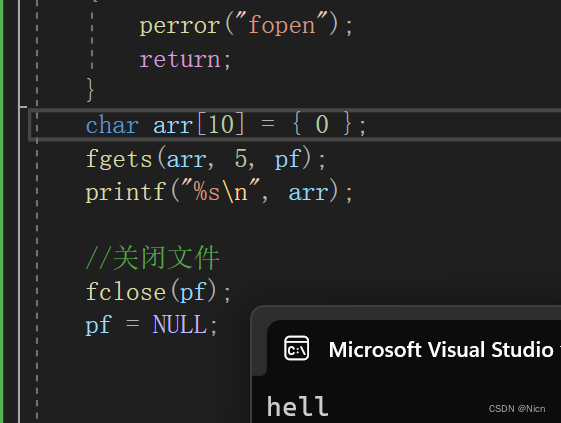Click the green change-tracking margin bar

pos(1,212)
